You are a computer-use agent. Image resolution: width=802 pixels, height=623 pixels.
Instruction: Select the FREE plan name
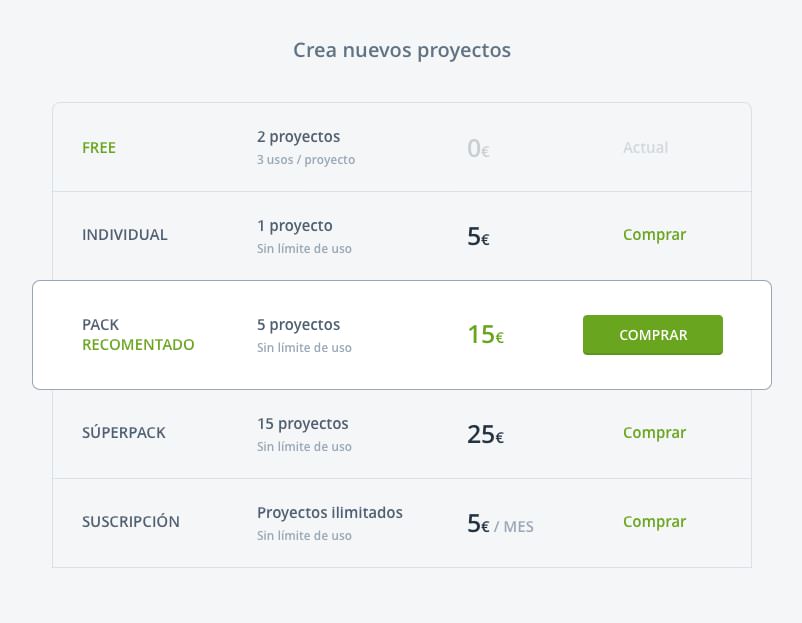tap(99, 148)
